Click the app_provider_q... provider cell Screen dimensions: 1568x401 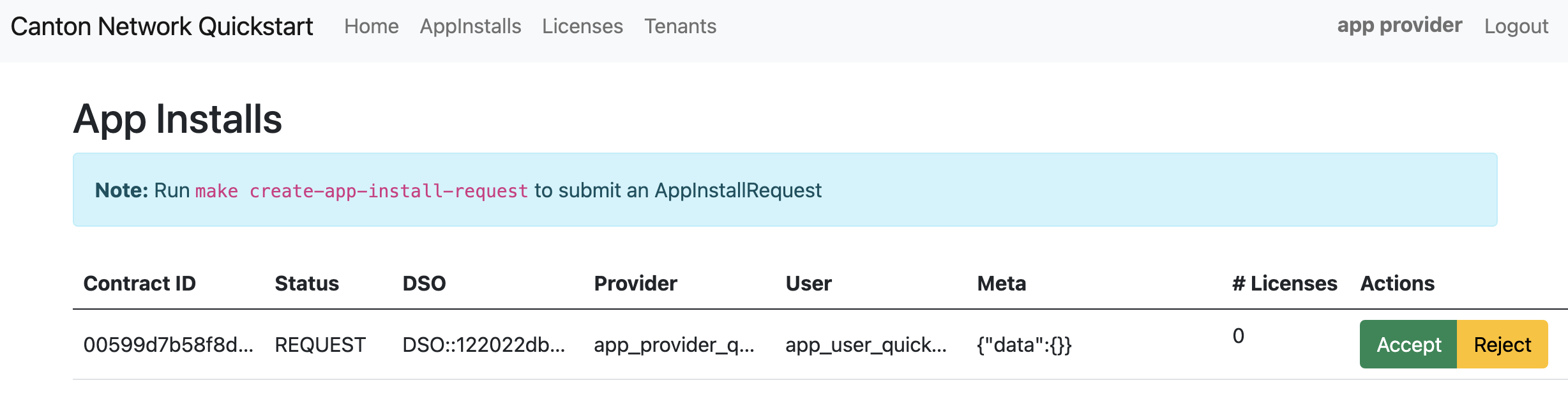pyautogui.click(x=674, y=345)
